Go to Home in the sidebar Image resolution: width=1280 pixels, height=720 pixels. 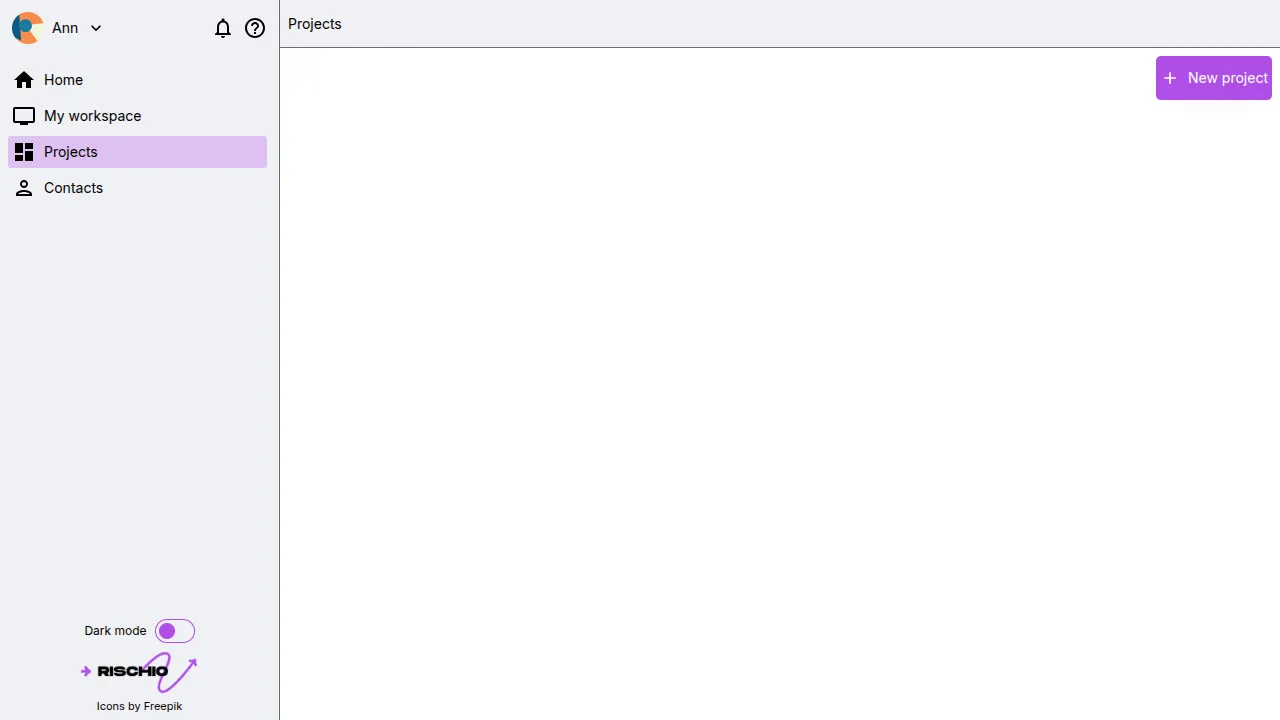[x=64, y=80]
